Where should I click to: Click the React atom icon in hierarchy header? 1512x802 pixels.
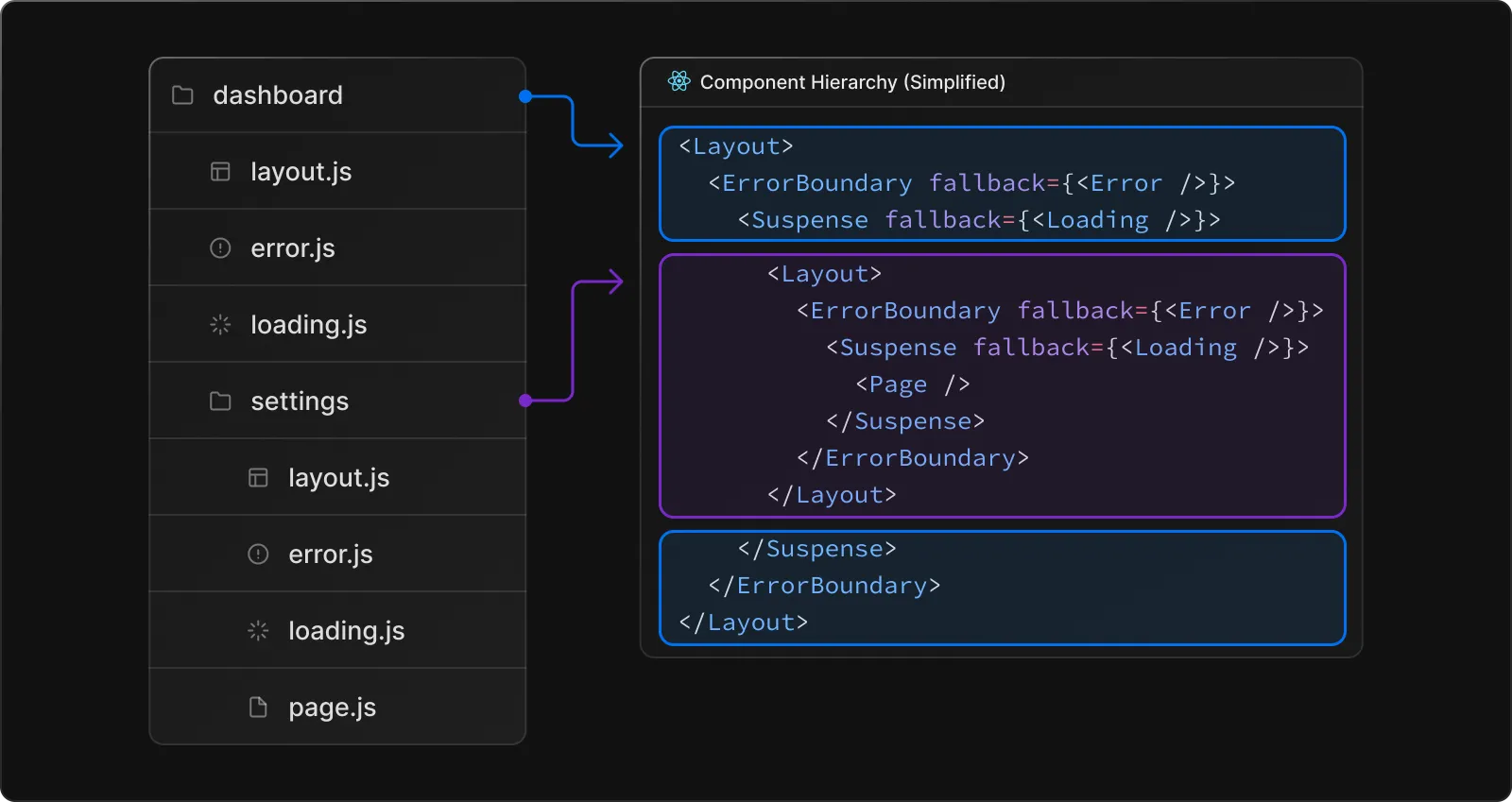click(679, 82)
